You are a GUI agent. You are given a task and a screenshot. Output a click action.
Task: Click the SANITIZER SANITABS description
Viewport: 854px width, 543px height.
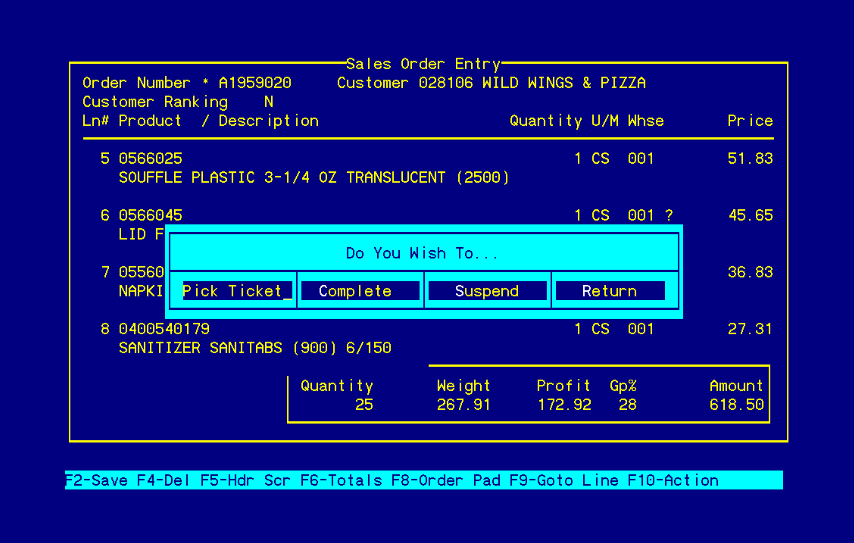pos(255,348)
